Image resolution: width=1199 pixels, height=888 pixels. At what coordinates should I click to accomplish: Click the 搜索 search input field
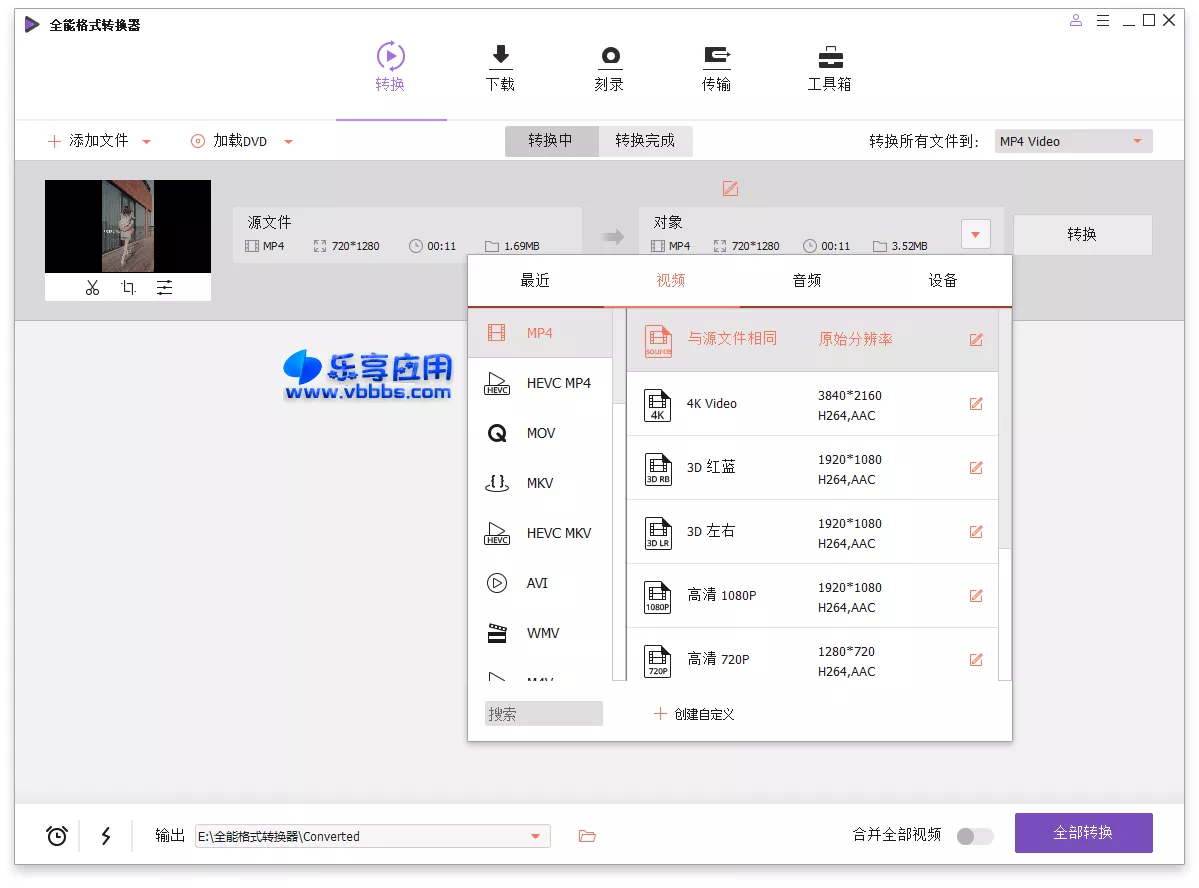coord(543,713)
